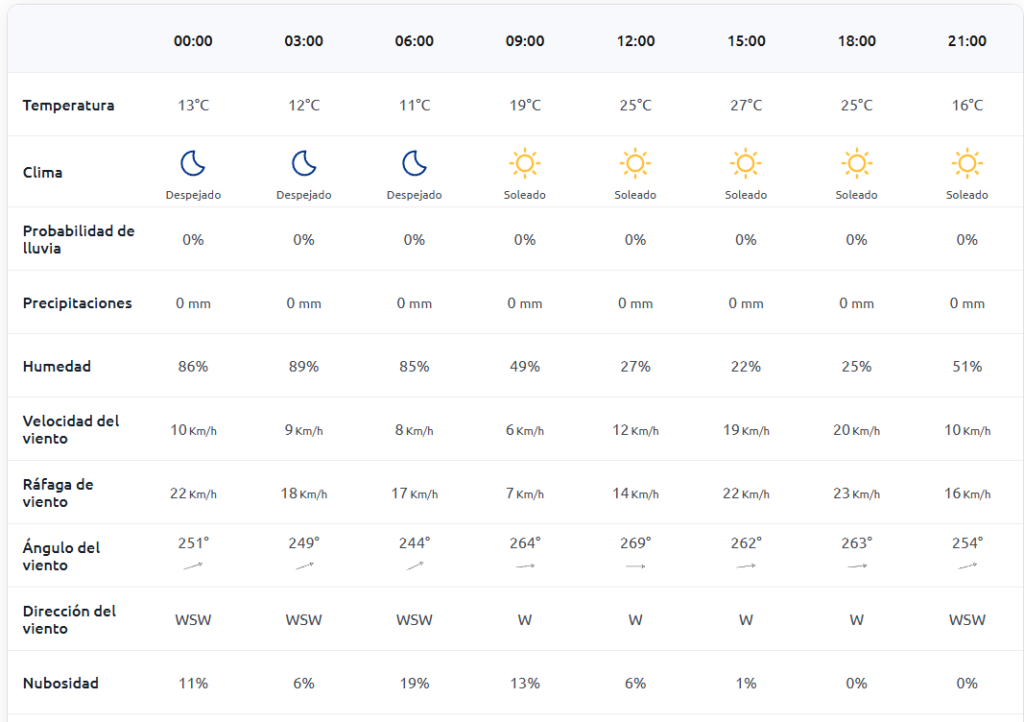Click the Precipitaciones row label

[77, 303]
